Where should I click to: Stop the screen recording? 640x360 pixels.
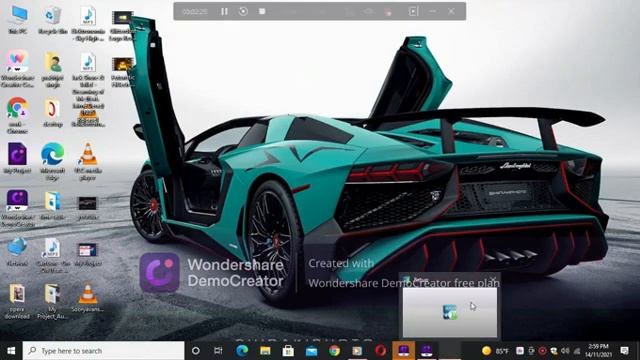pyautogui.click(x=262, y=11)
